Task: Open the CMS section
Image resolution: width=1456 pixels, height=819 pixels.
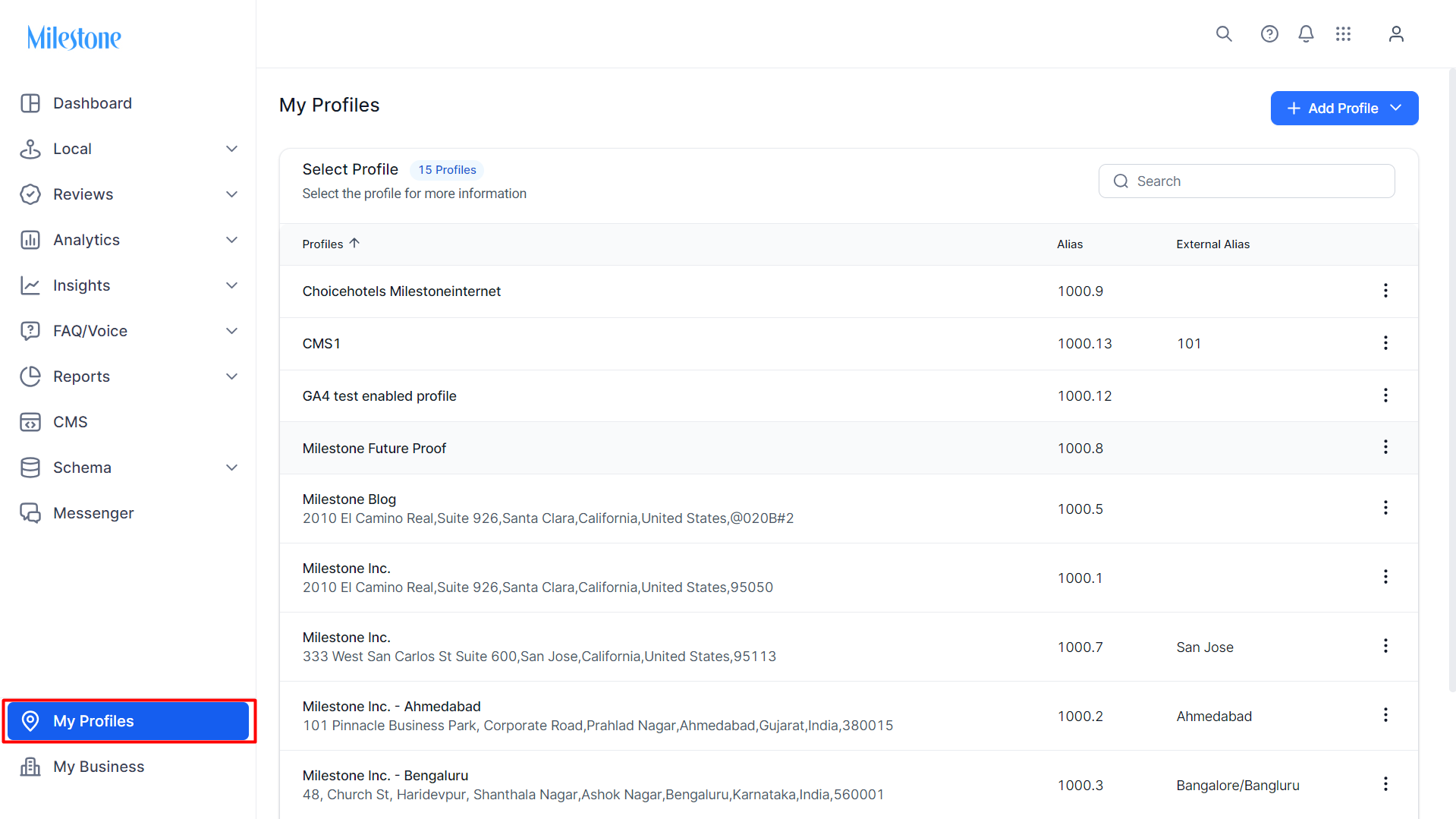Action: click(x=71, y=422)
